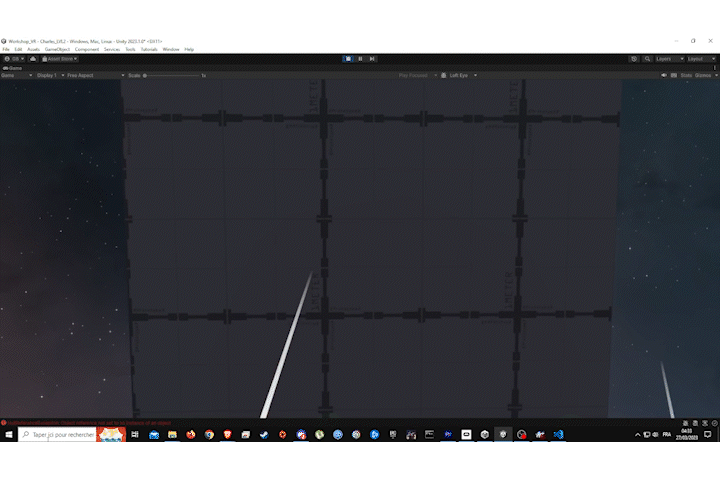
Task: Click the Windows taskbar search box
Action: [60, 435]
